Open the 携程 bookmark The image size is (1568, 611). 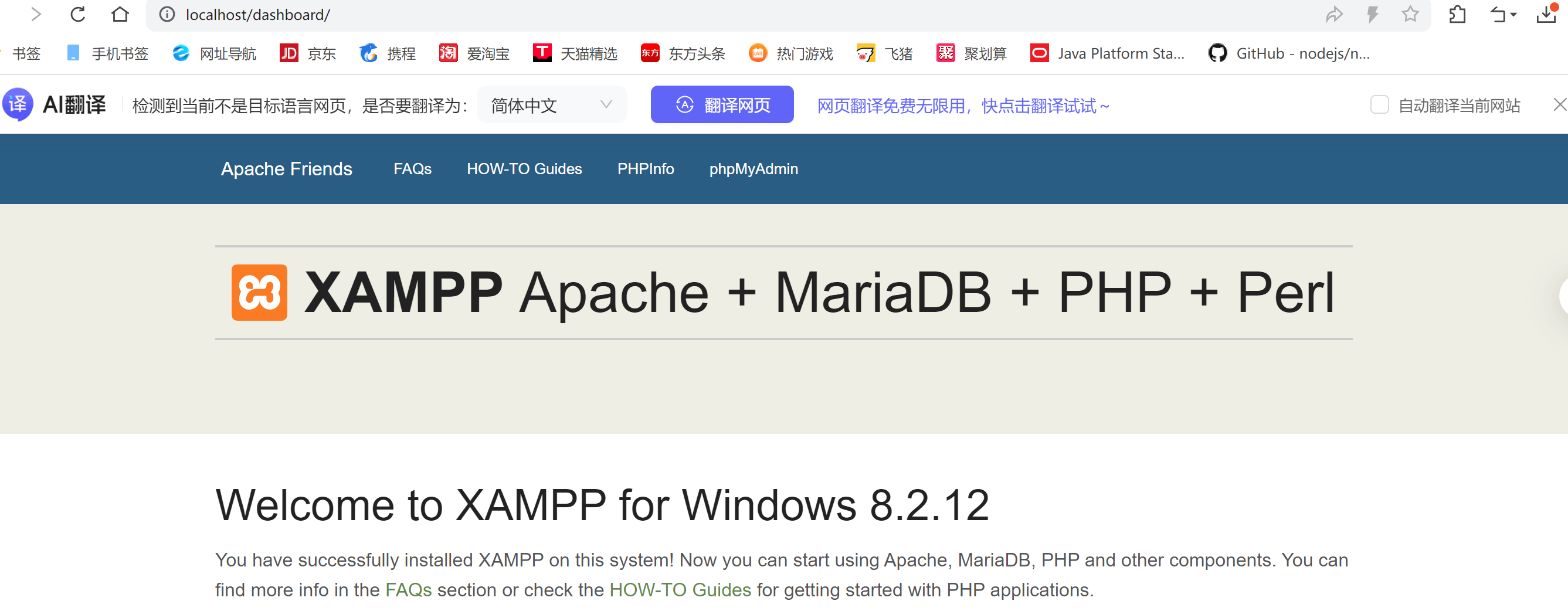click(x=387, y=53)
